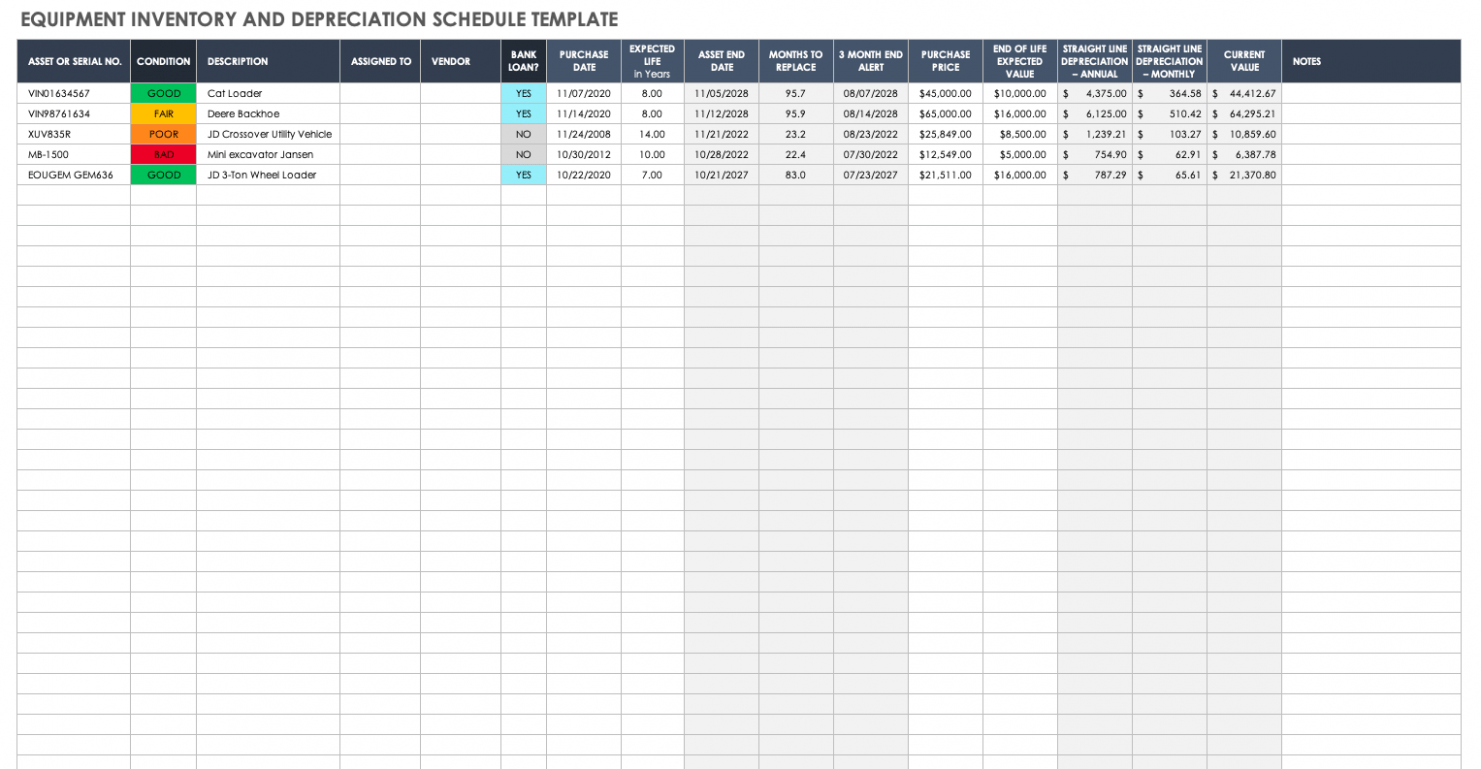
Task: Select the CONDITION column header
Action: [163, 61]
